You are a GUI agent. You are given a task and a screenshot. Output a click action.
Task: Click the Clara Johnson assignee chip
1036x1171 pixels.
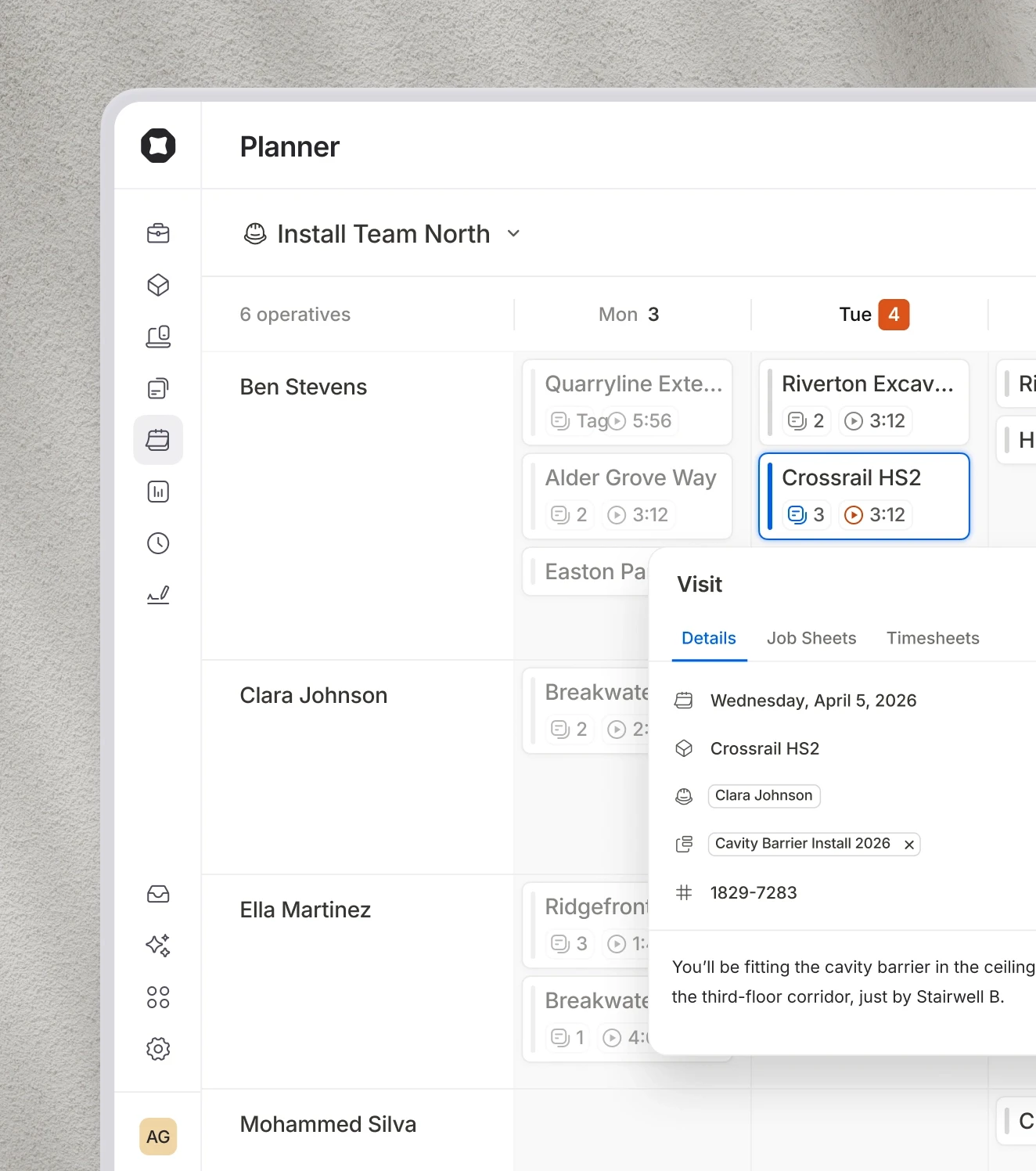tap(764, 795)
